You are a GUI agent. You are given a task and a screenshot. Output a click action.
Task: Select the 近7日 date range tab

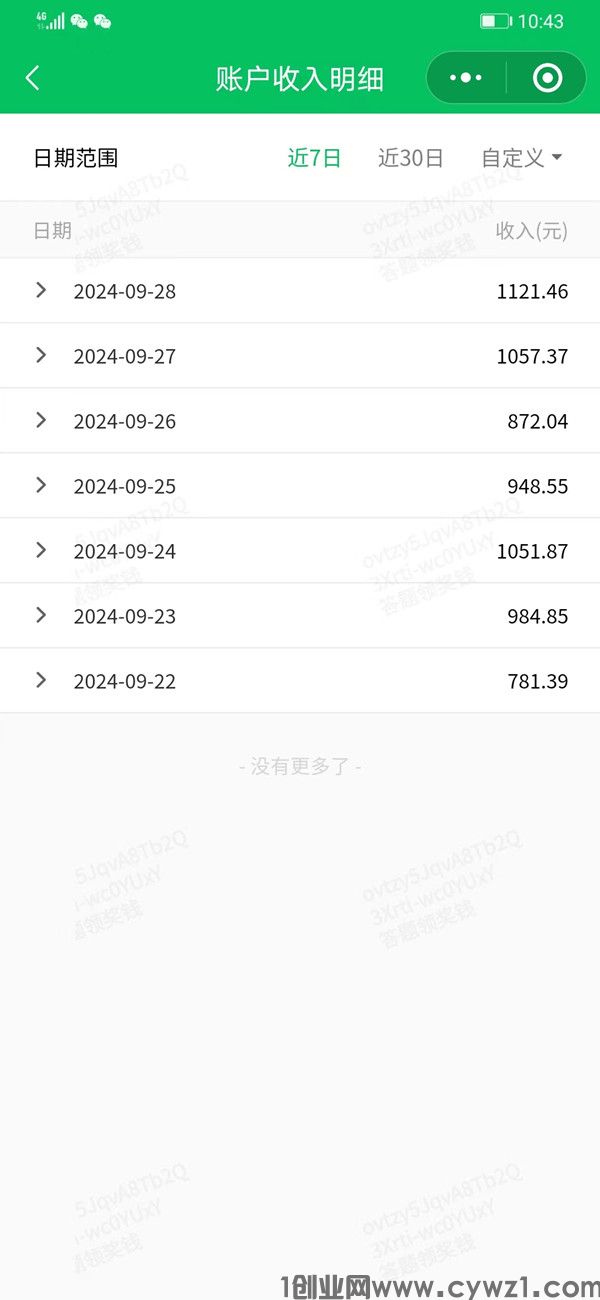pyautogui.click(x=315, y=158)
